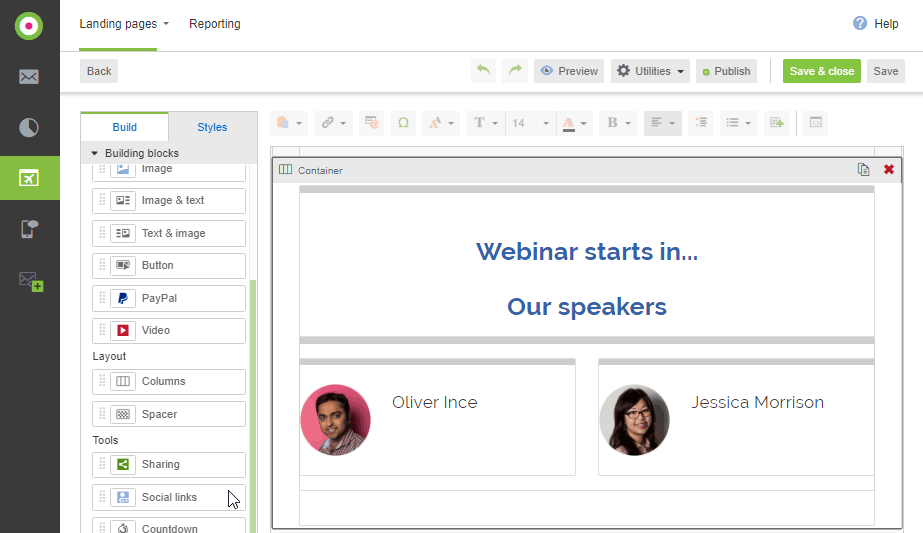Insert special character with Omega icon
This screenshot has width=923, height=533.
coord(403,123)
